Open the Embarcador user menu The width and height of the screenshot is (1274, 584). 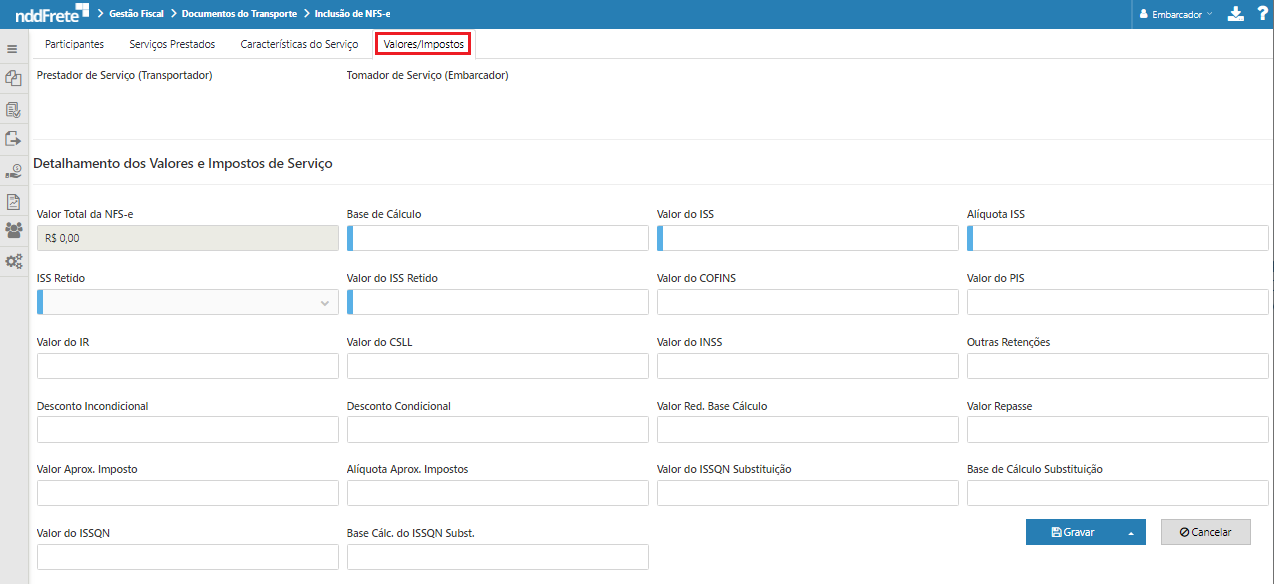click(x=1176, y=15)
